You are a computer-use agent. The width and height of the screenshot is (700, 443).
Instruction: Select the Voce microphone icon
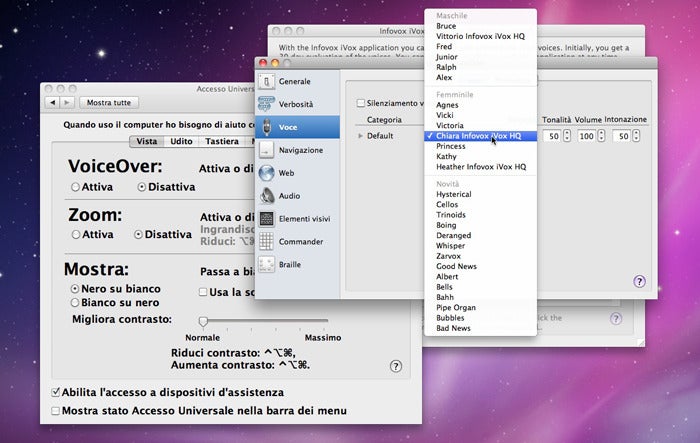(x=267, y=127)
